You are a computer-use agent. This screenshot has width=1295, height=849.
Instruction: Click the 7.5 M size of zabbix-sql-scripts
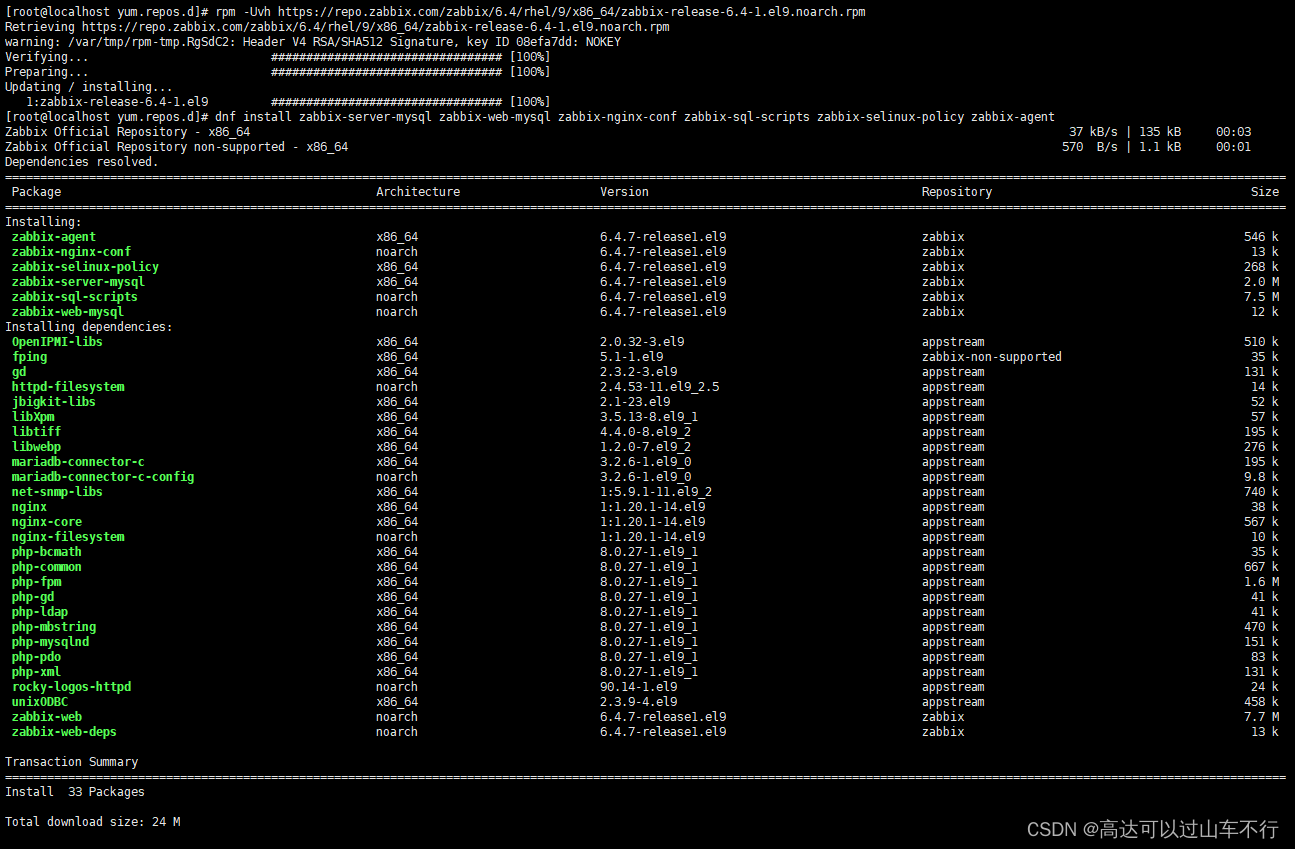pyautogui.click(x=1261, y=297)
